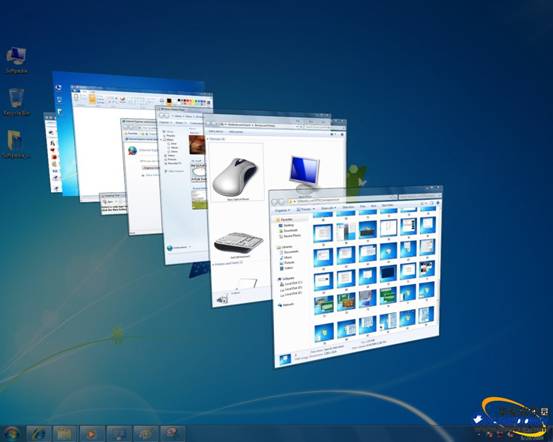Launch Windows Media Player from taskbar
Screen dimensions: 553x442
pyautogui.click(x=92, y=434)
